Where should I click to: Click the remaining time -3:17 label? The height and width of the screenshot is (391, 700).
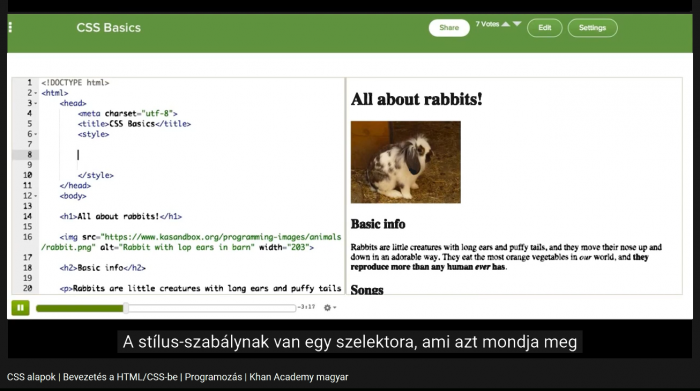(306, 307)
